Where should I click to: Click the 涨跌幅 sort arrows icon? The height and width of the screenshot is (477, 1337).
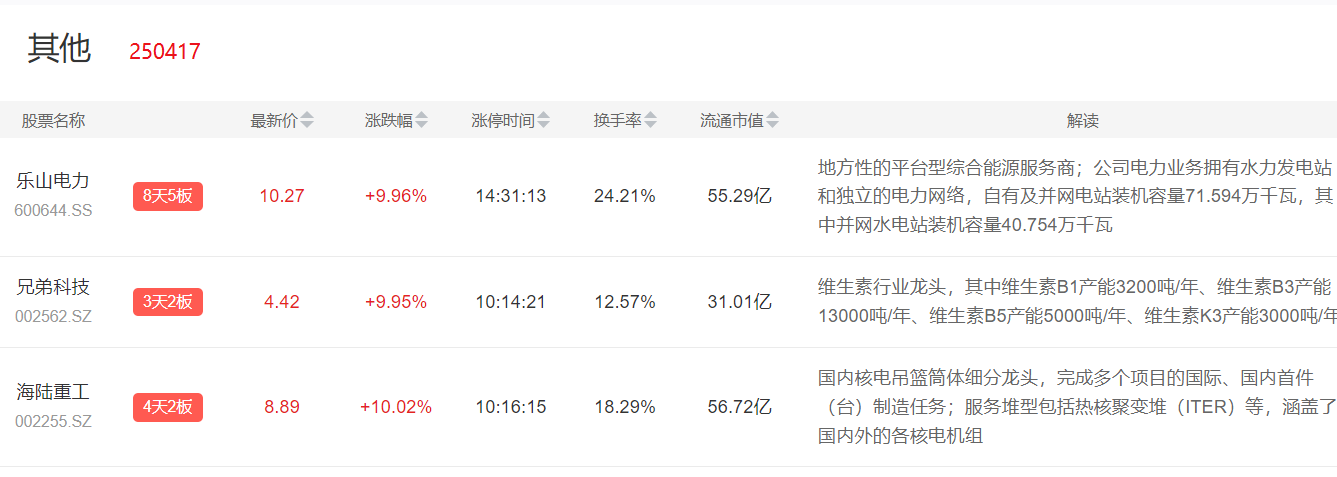(x=422, y=121)
